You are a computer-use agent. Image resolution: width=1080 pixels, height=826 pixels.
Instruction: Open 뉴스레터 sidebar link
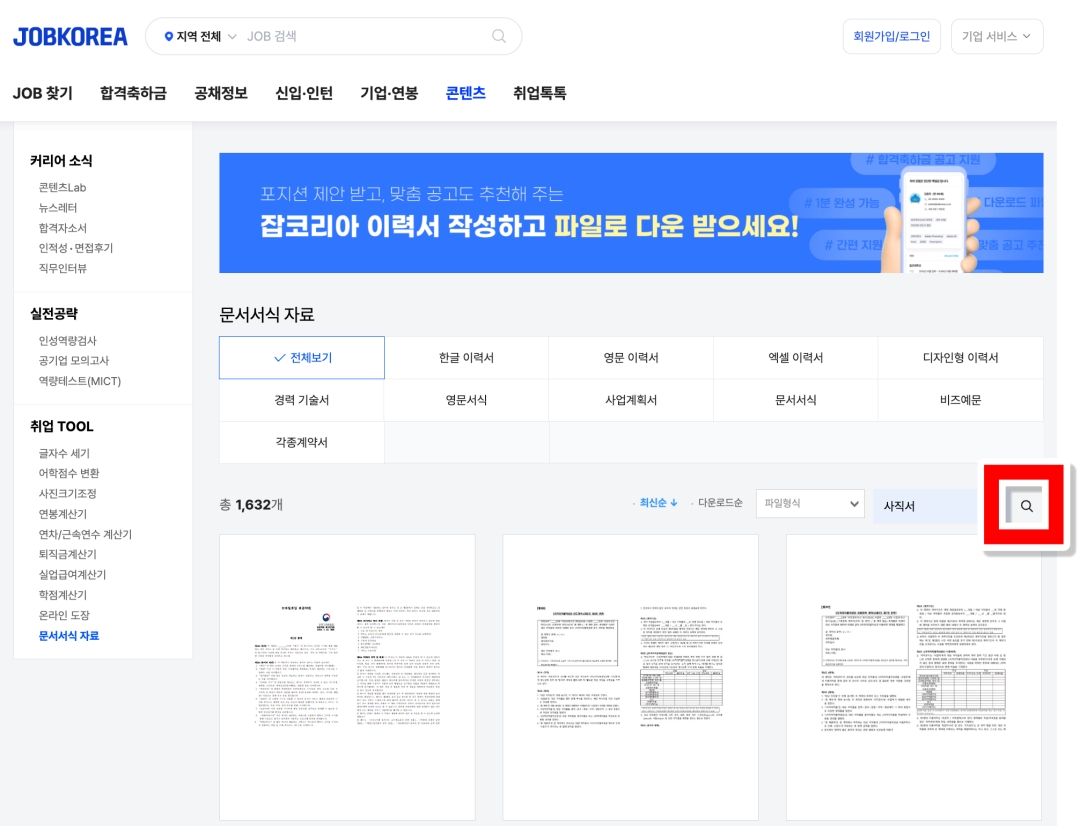tap(58, 207)
